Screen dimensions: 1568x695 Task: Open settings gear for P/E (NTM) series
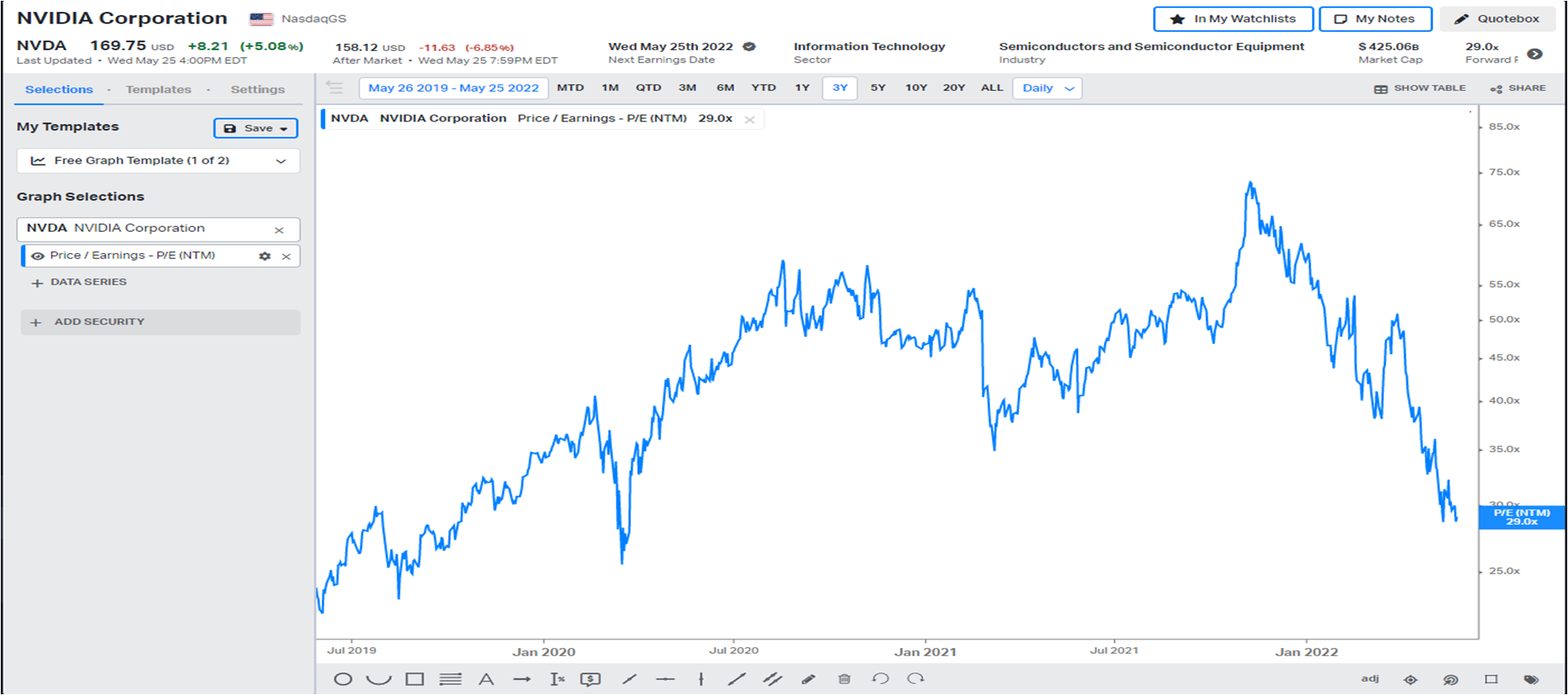(x=265, y=256)
